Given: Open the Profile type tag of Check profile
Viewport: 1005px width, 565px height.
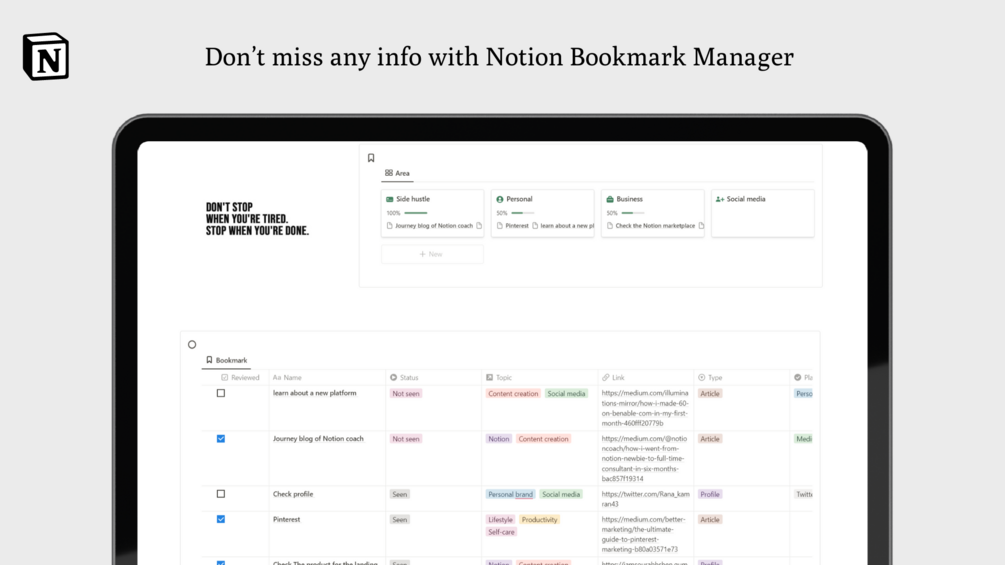Looking at the screenshot, I should pos(710,494).
